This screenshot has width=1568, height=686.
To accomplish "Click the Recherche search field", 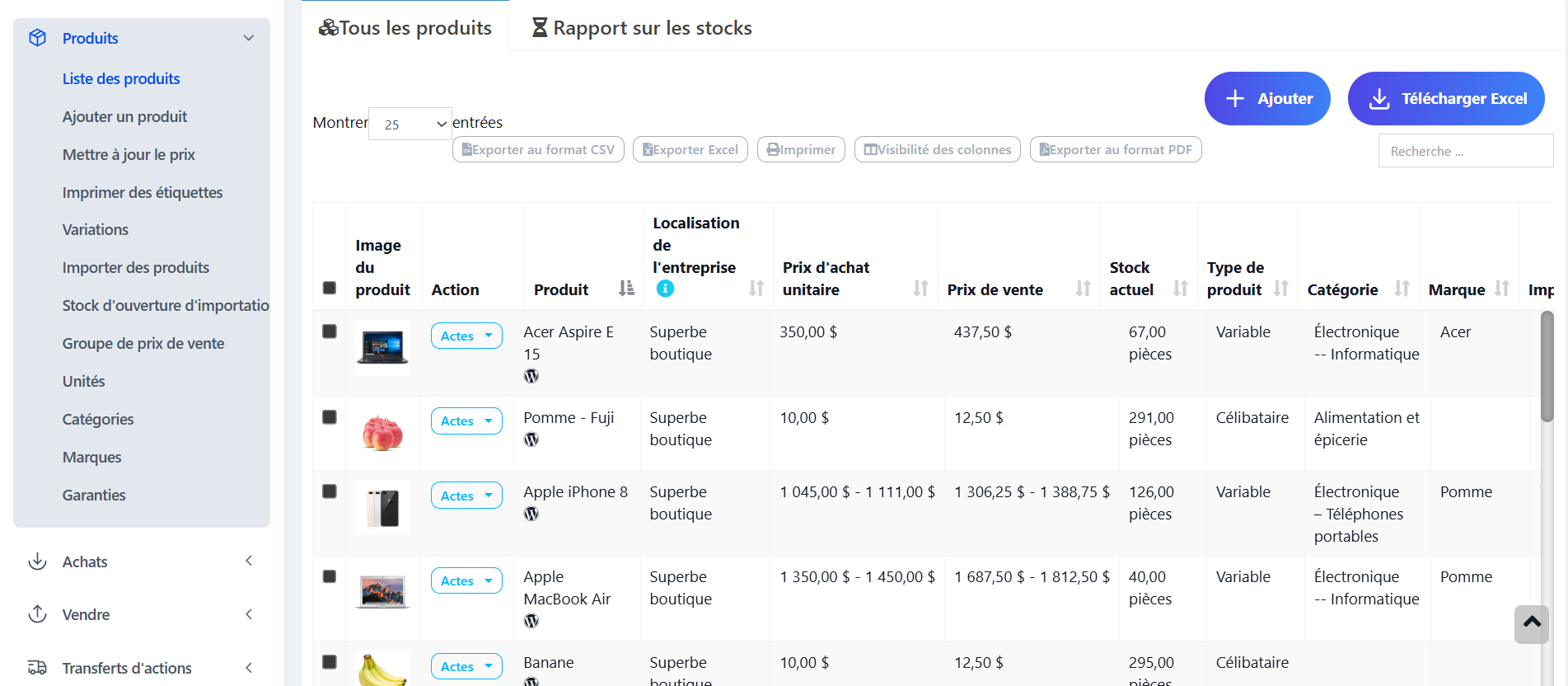I will 1464,151.
